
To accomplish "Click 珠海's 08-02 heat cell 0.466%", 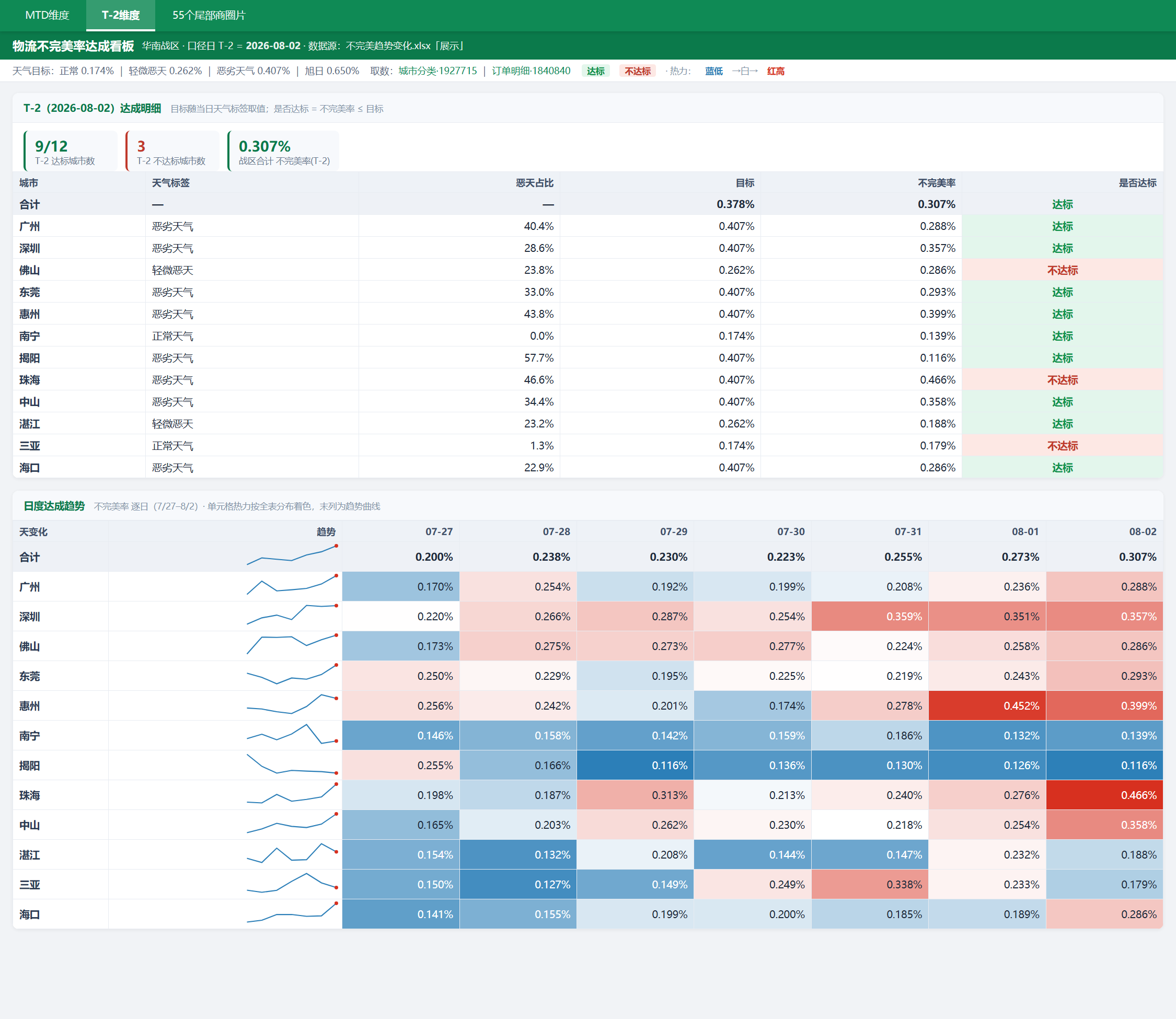I will [1104, 795].
